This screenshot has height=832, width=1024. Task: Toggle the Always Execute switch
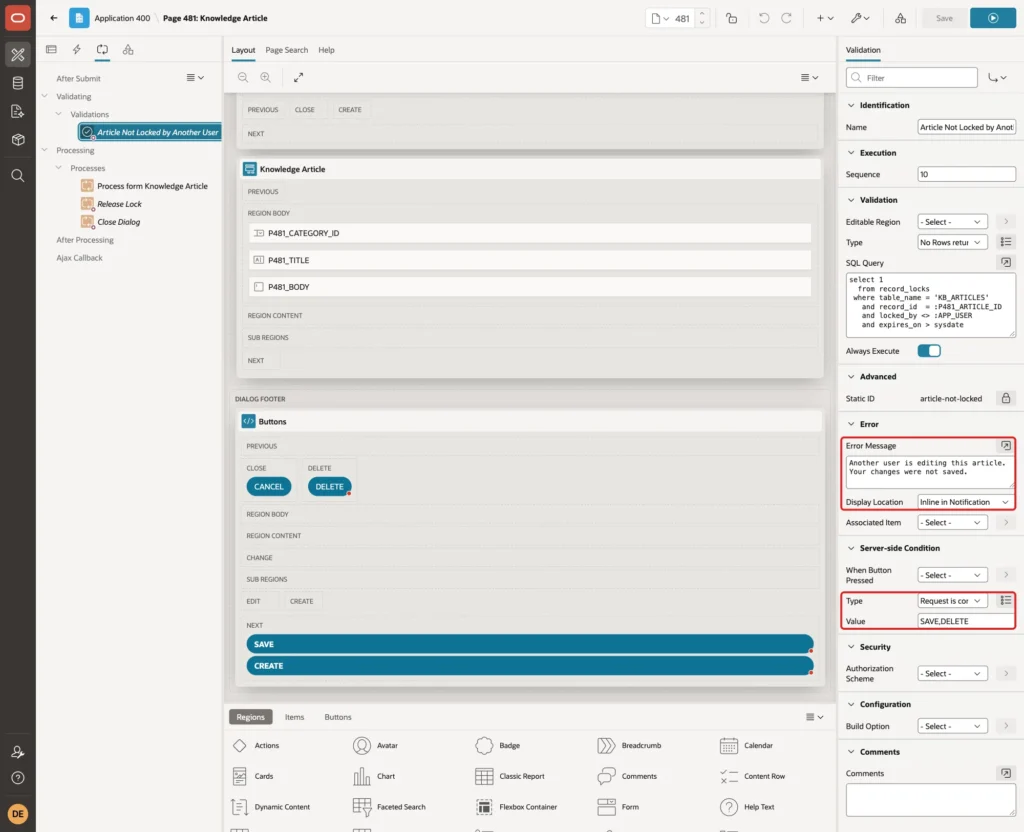[929, 351]
